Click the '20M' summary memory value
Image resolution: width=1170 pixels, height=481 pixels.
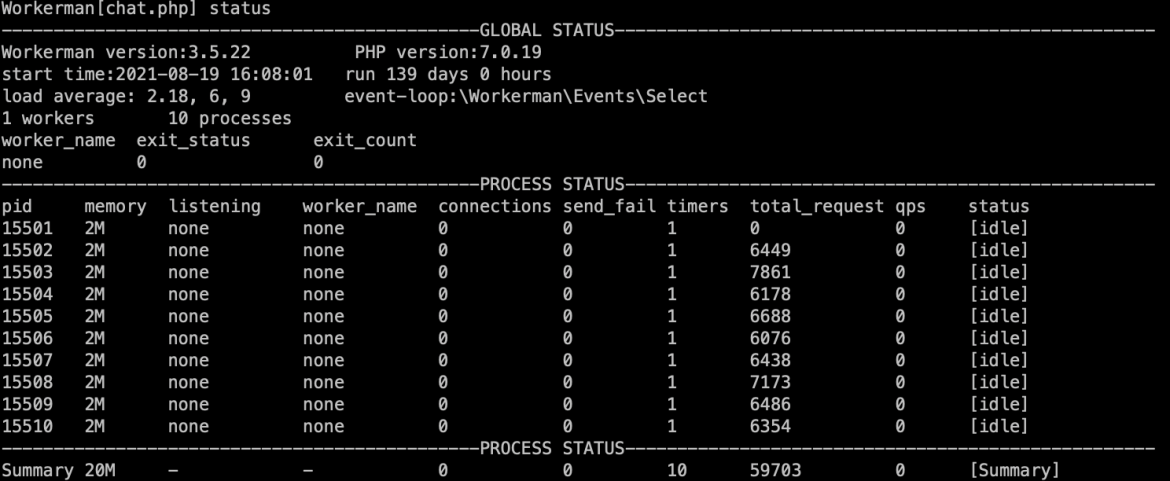point(100,471)
